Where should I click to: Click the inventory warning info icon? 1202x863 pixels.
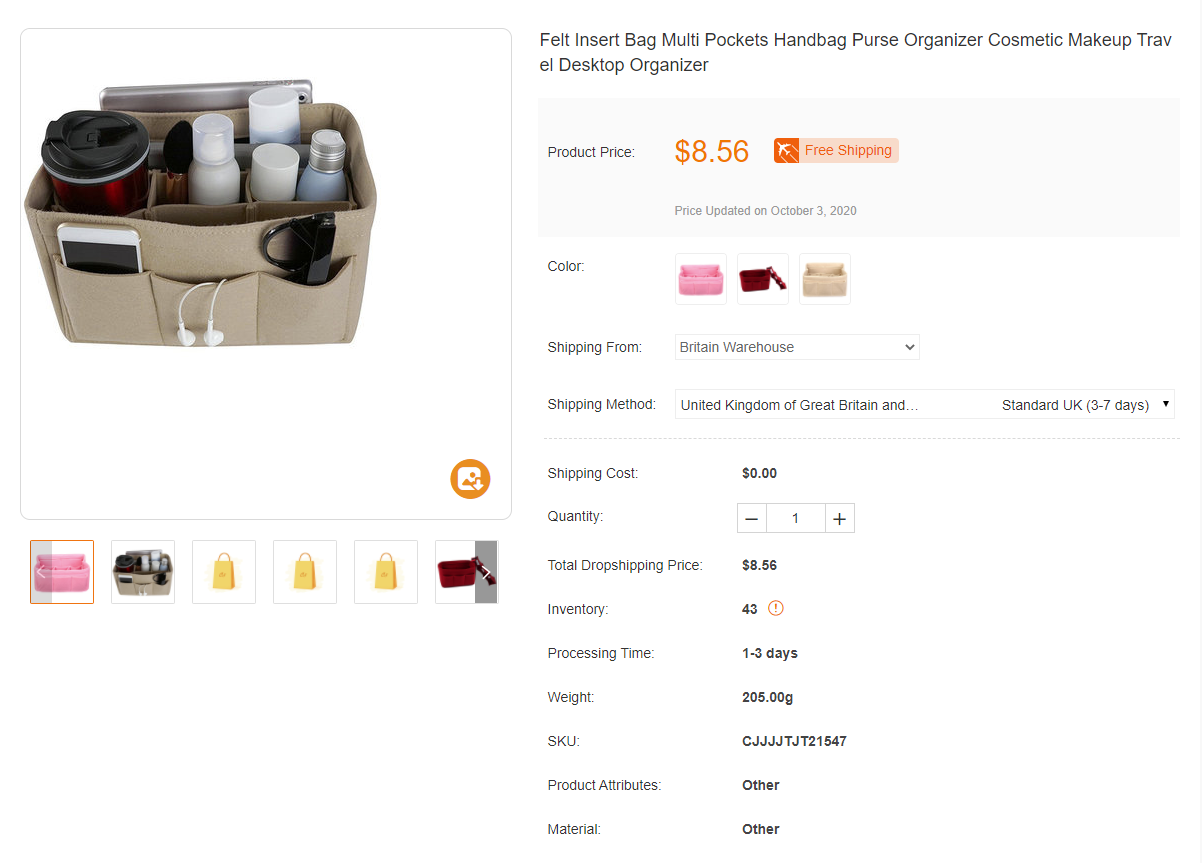776,608
